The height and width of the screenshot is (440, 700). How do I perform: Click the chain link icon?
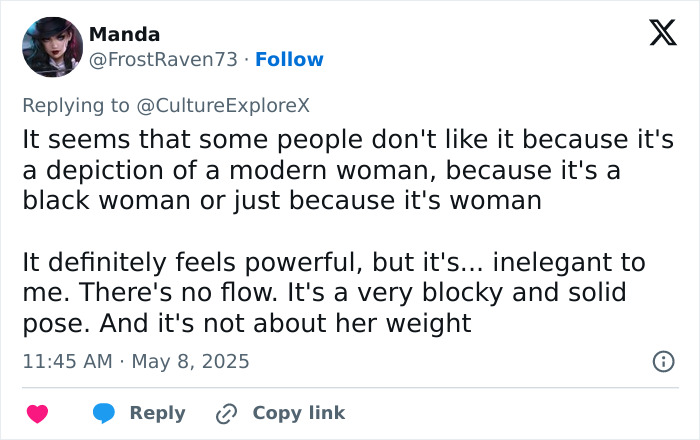(x=227, y=413)
